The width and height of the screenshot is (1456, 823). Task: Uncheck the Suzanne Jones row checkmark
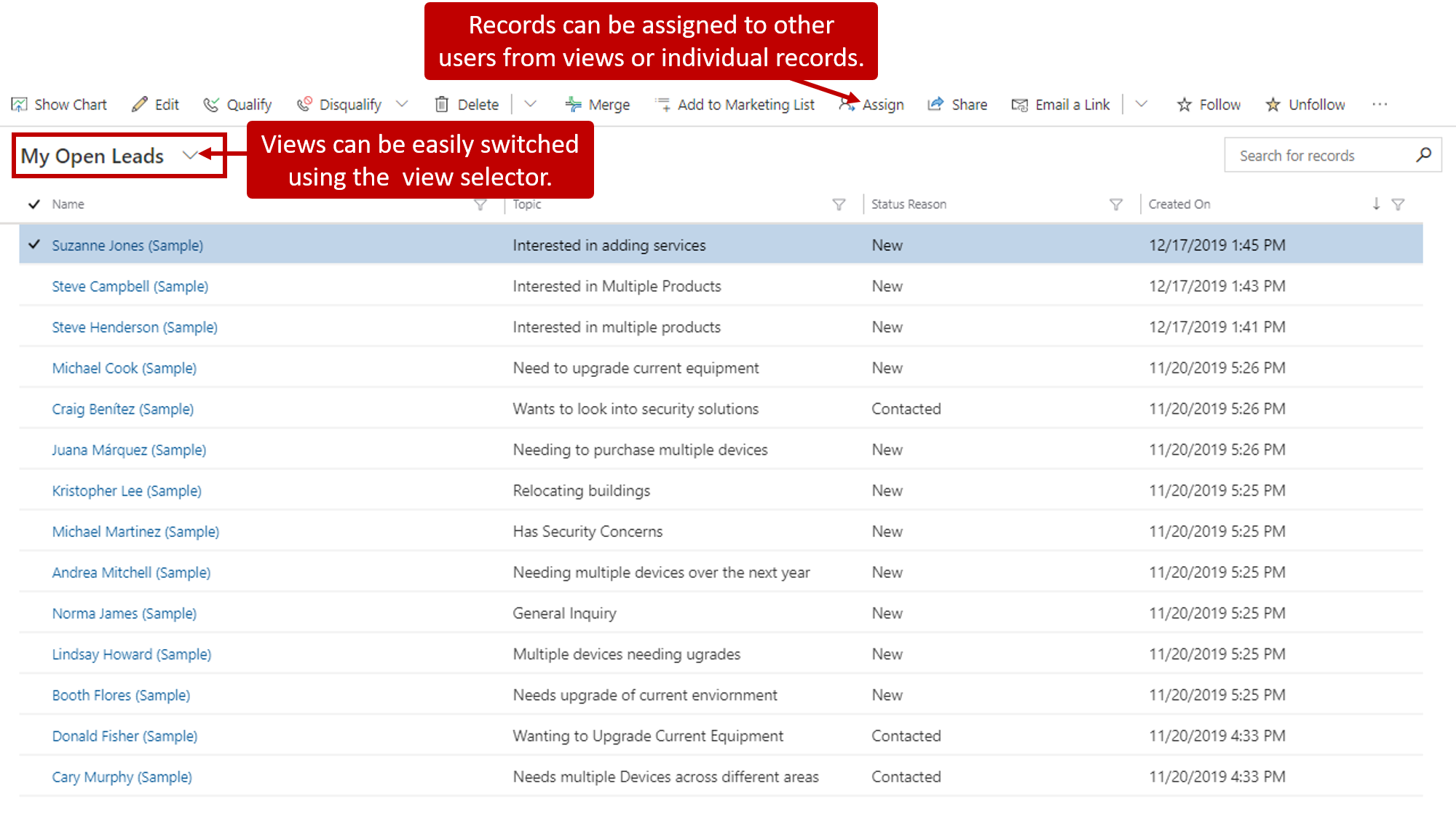pos(33,244)
